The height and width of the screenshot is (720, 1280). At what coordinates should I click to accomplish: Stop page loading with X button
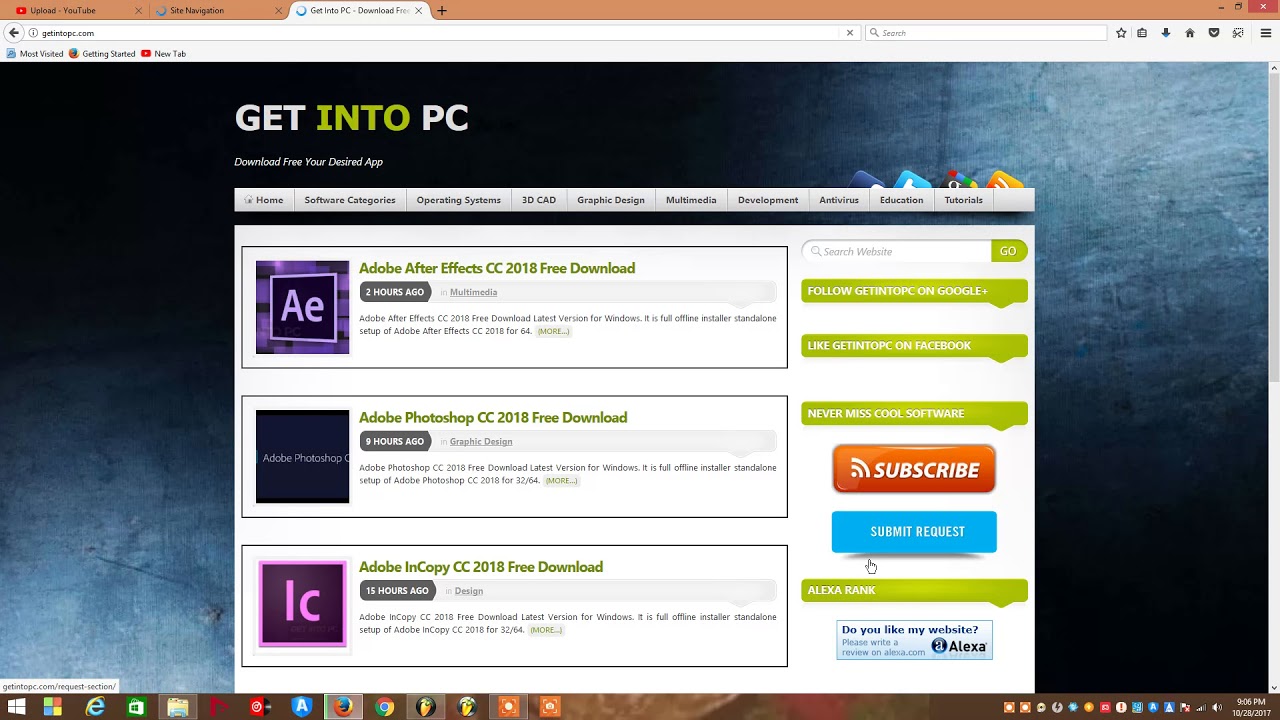click(x=850, y=33)
